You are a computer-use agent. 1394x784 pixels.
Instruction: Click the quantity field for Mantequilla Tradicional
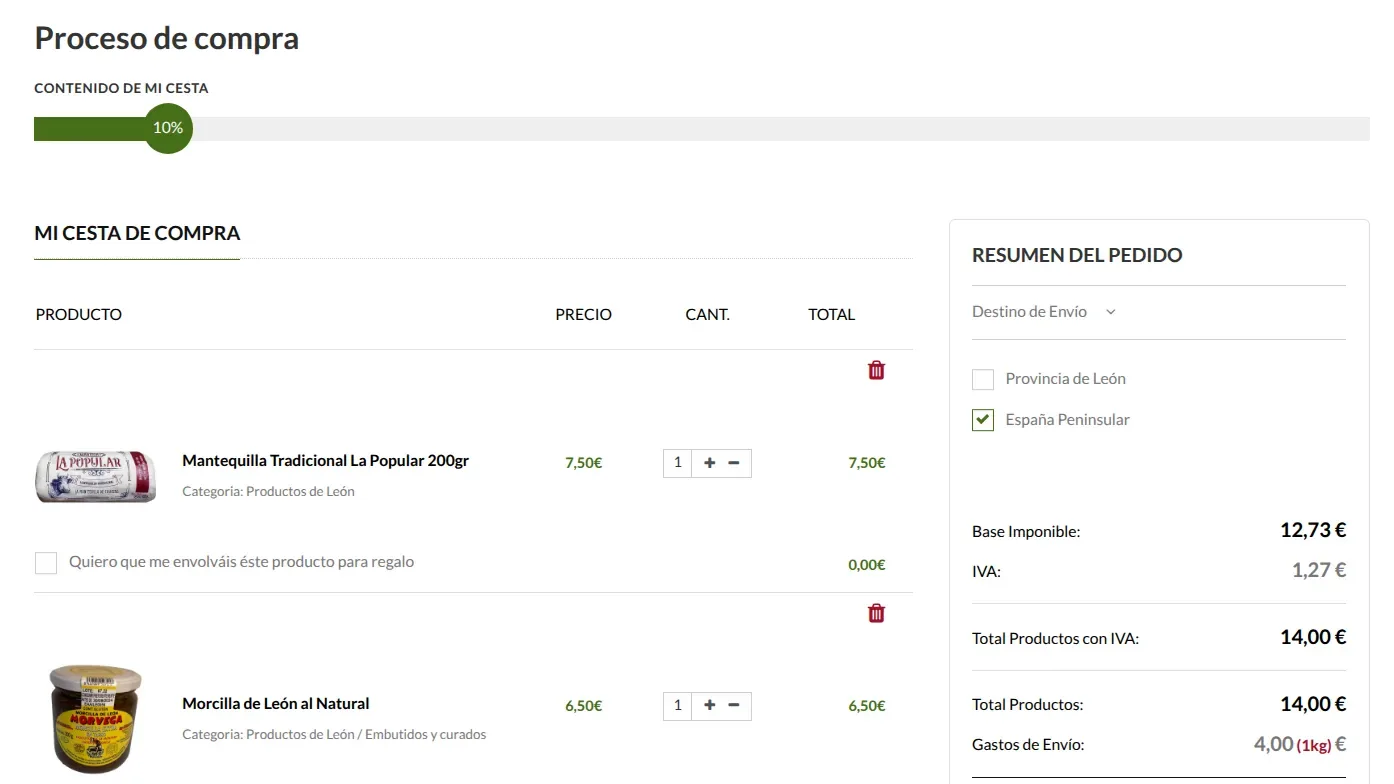pyautogui.click(x=677, y=462)
